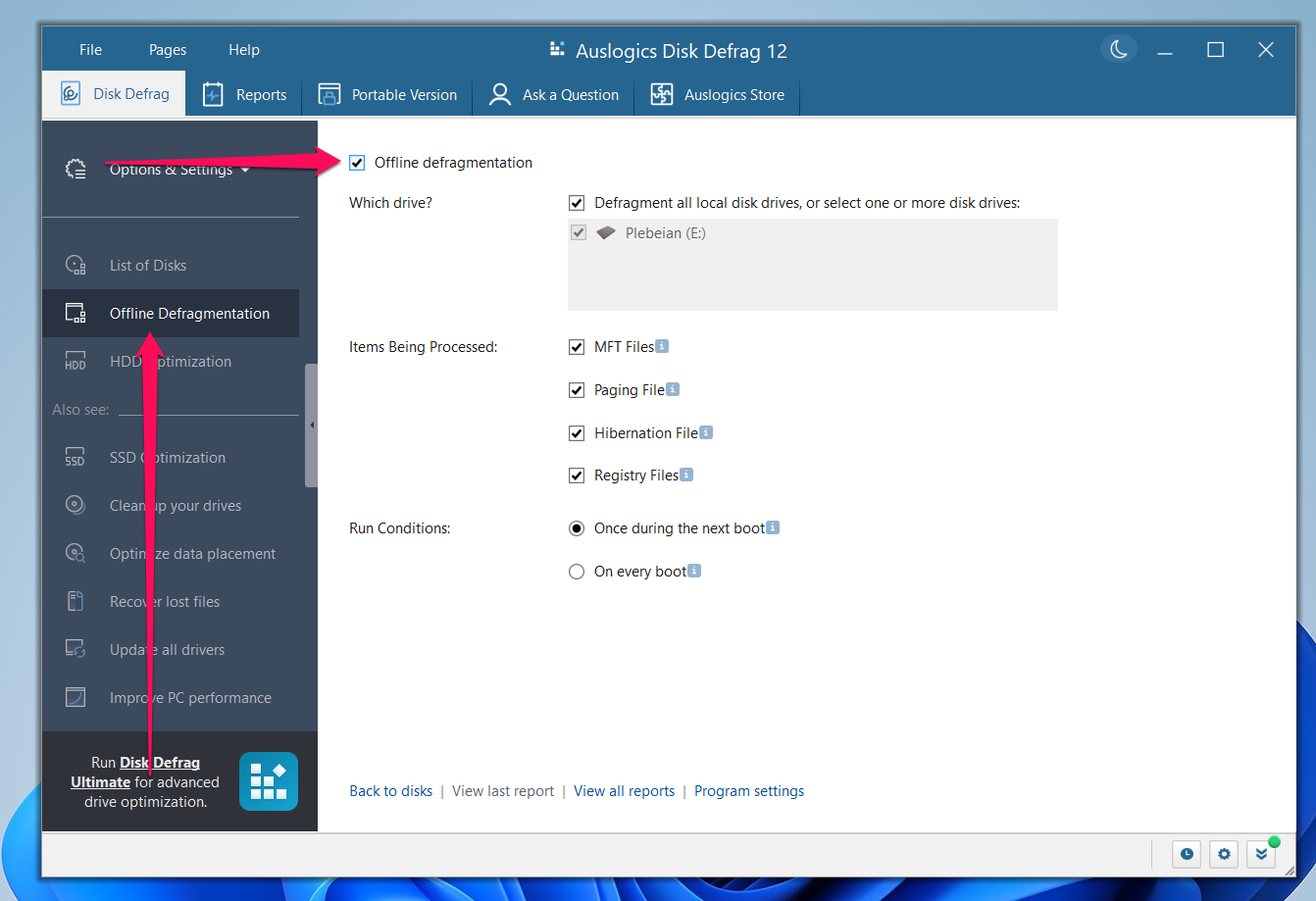Collapse the sidebar using its chevron arrow
The width and height of the screenshot is (1316, 901).
tap(312, 425)
